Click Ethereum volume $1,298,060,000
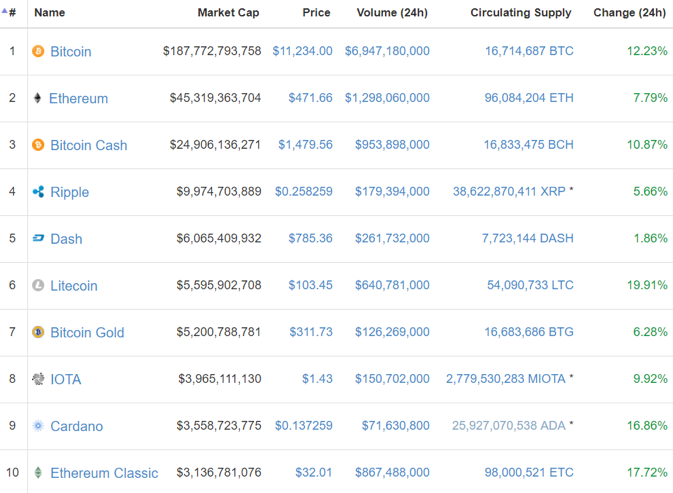Screen dimensions: 673x493 (x=387, y=98)
